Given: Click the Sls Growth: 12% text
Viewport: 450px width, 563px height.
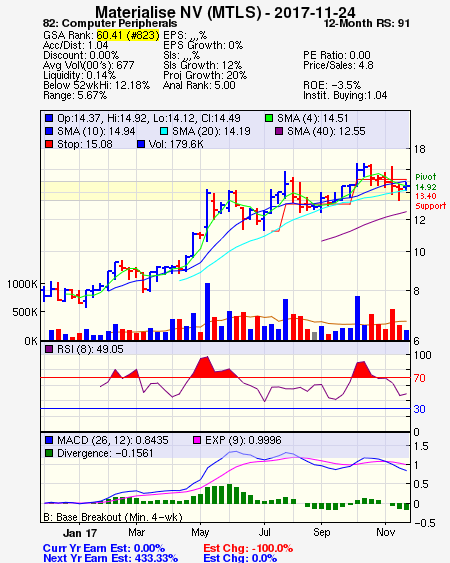Looking at the screenshot, I should pos(203,65).
